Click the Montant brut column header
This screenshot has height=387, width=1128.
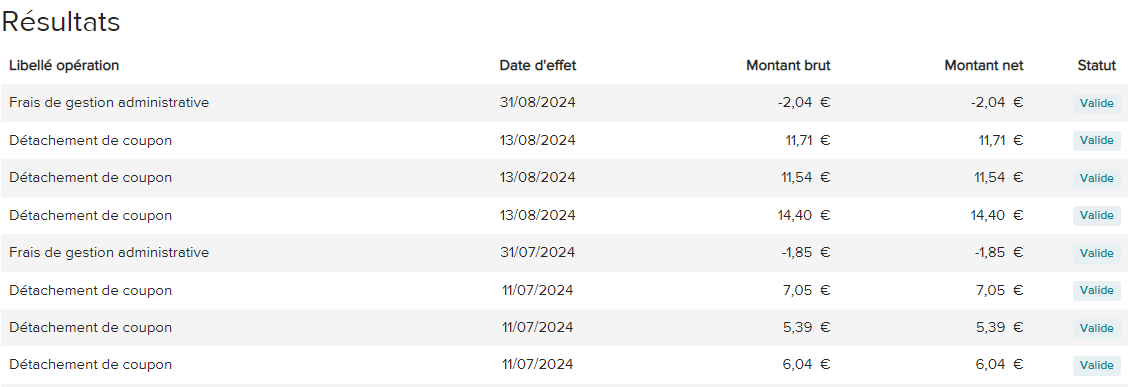(x=788, y=65)
